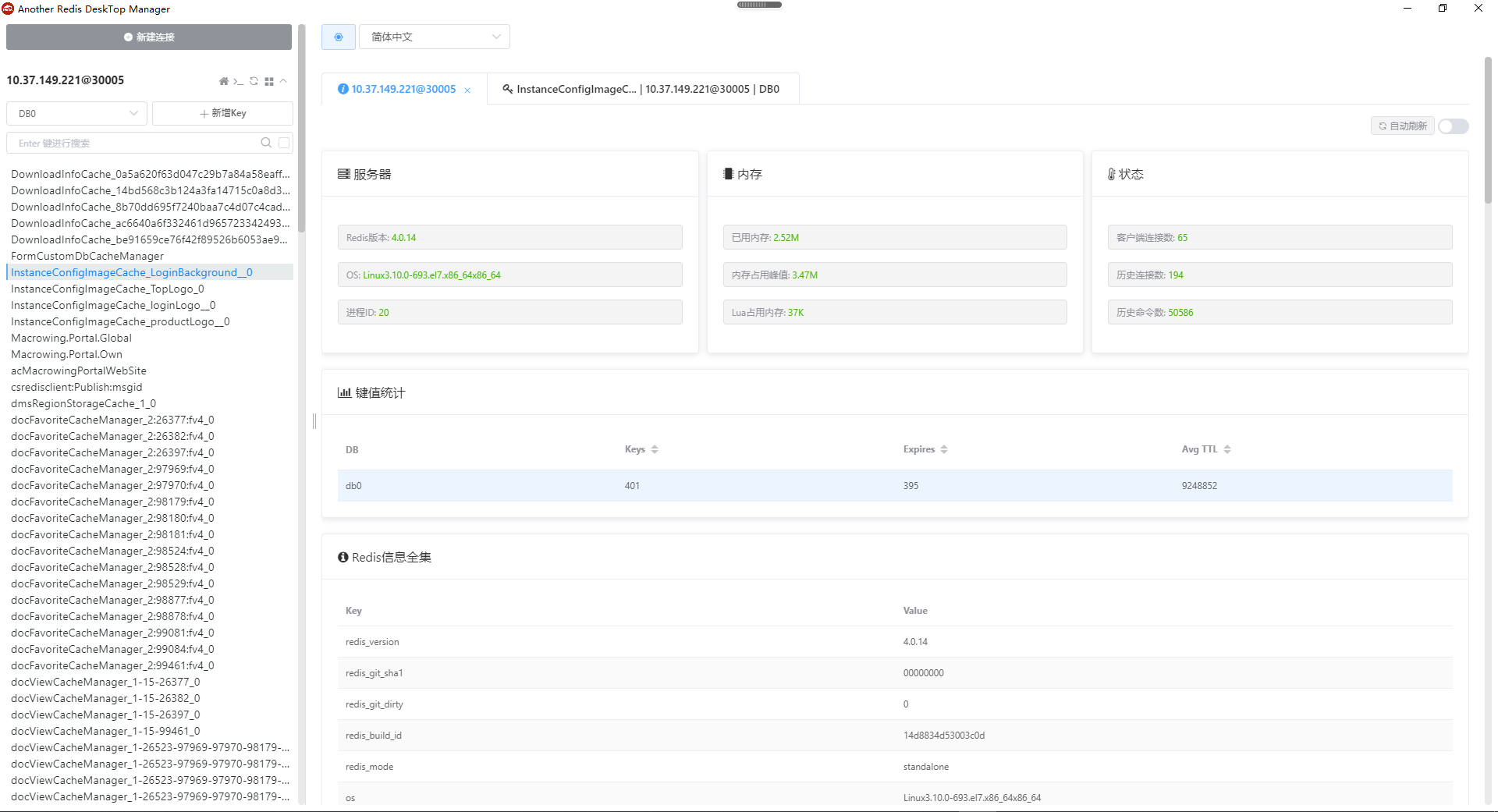Open key docFavoriteCacheManager_2:98181:fv4_0
This screenshot has width=1498, height=812.
(112, 534)
